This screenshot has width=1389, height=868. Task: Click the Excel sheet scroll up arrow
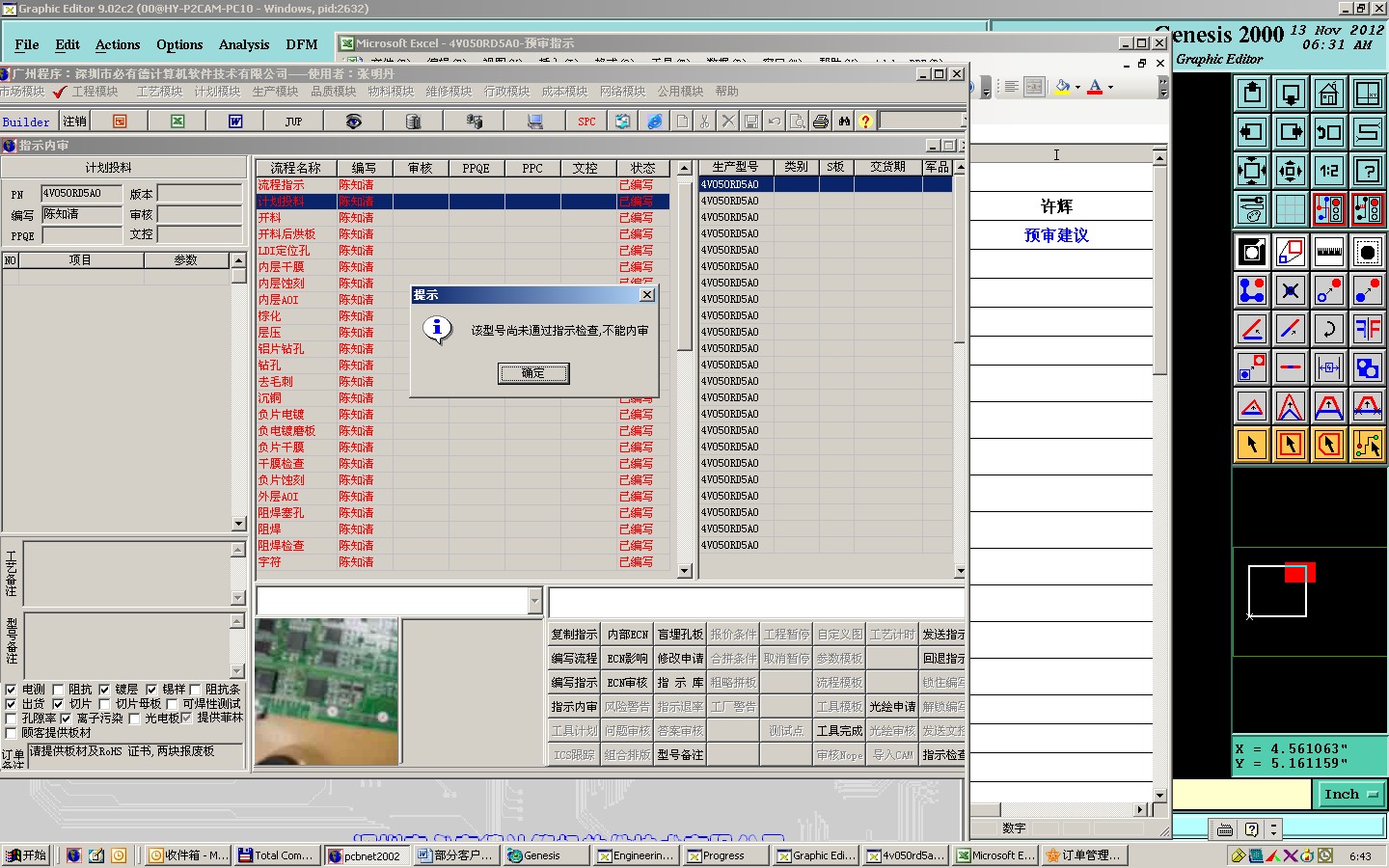pos(1160,157)
